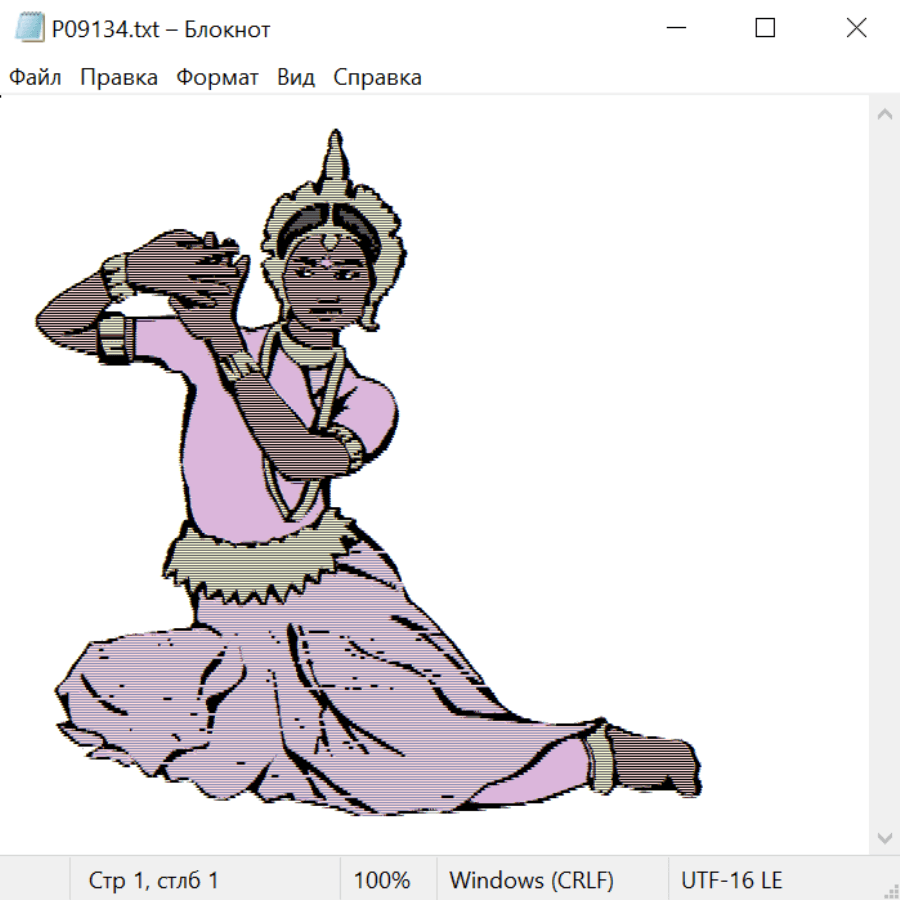Click the title text 'P09134.txt – Блокнот'
This screenshot has height=900, width=900.
[x=161, y=30]
